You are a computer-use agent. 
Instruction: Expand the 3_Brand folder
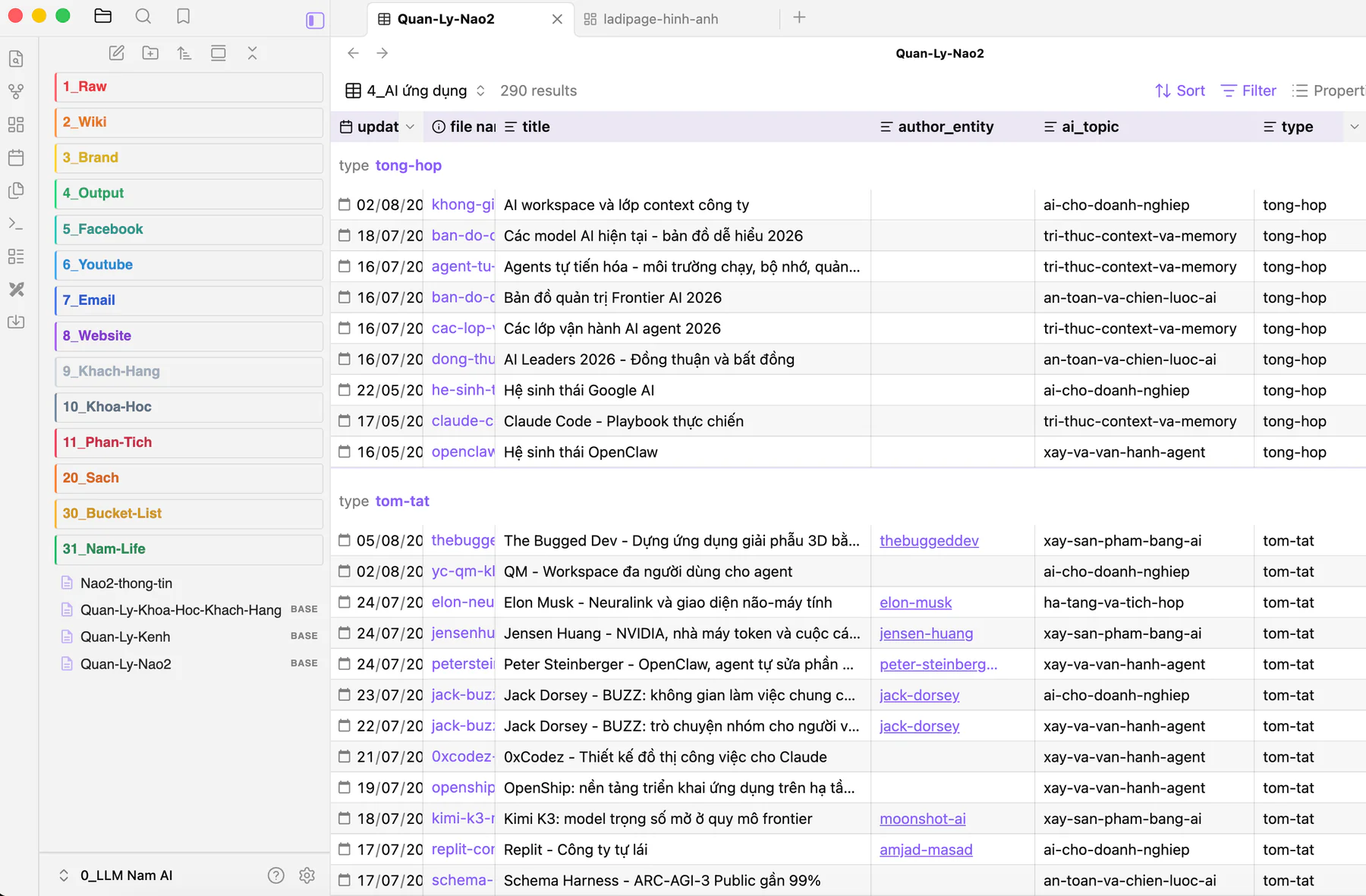tap(189, 159)
